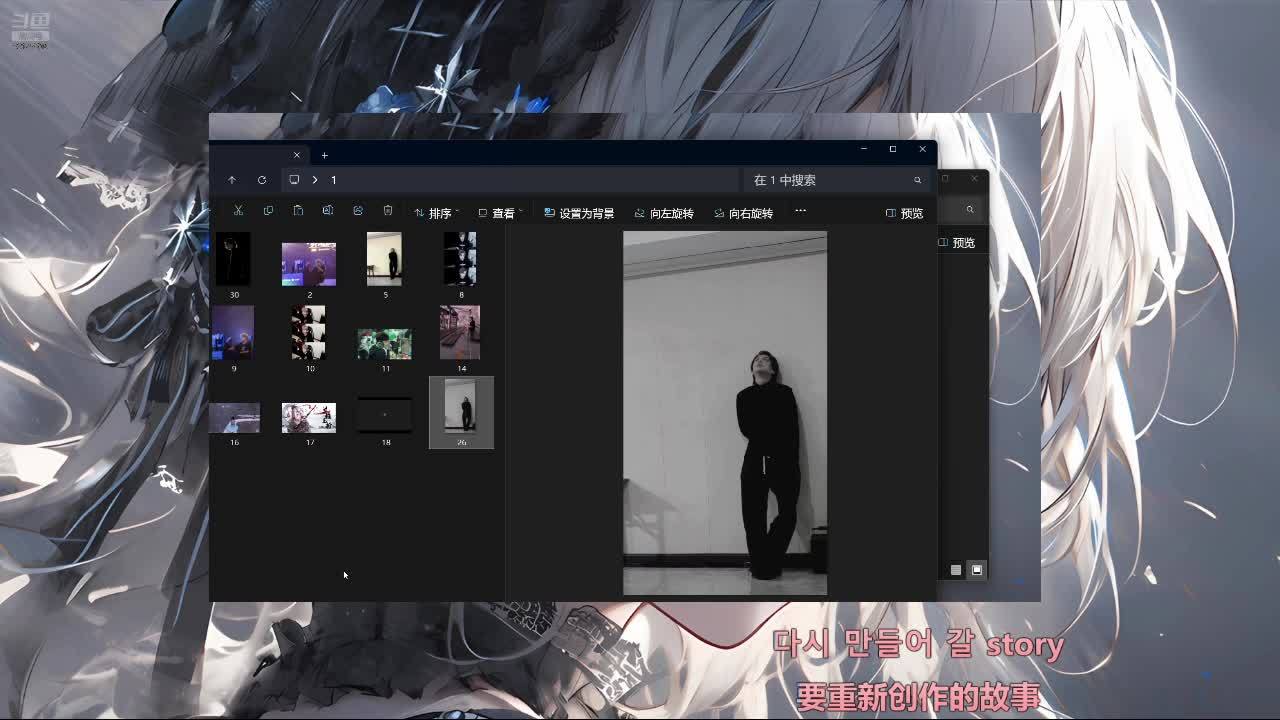The height and width of the screenshot is (720, 1280).
Task: Switch back window to details view icon
Action: click(956, 570)
